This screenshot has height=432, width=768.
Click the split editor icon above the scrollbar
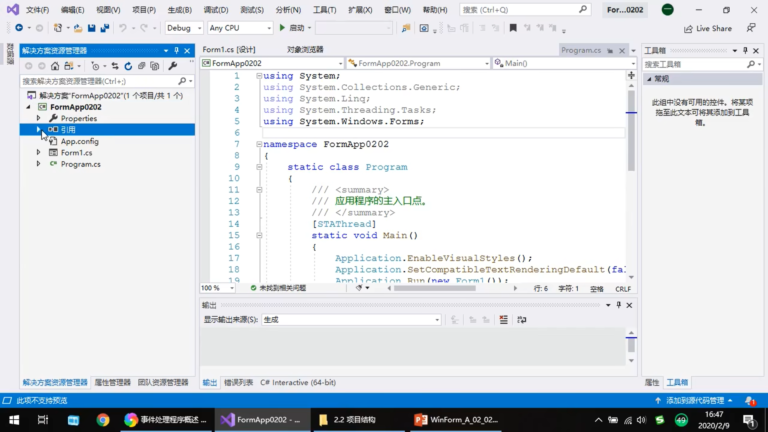tap(631, 75)
